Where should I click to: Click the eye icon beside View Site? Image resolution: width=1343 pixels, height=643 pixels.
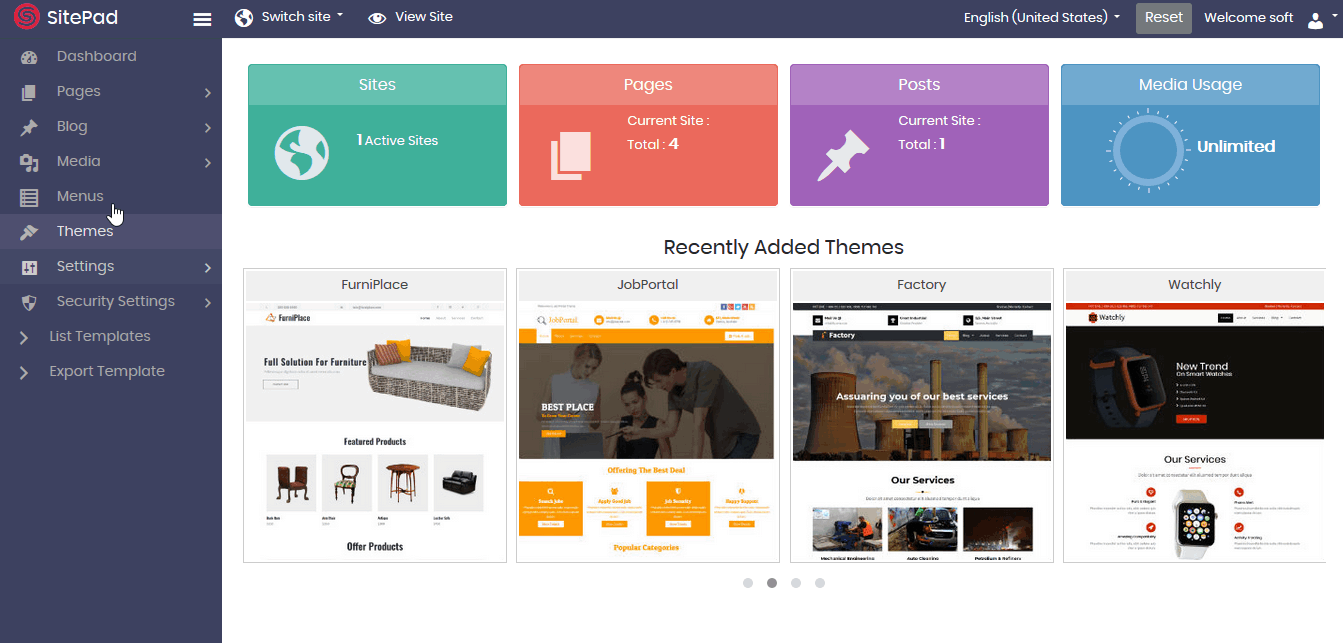(x=377, y=18)
